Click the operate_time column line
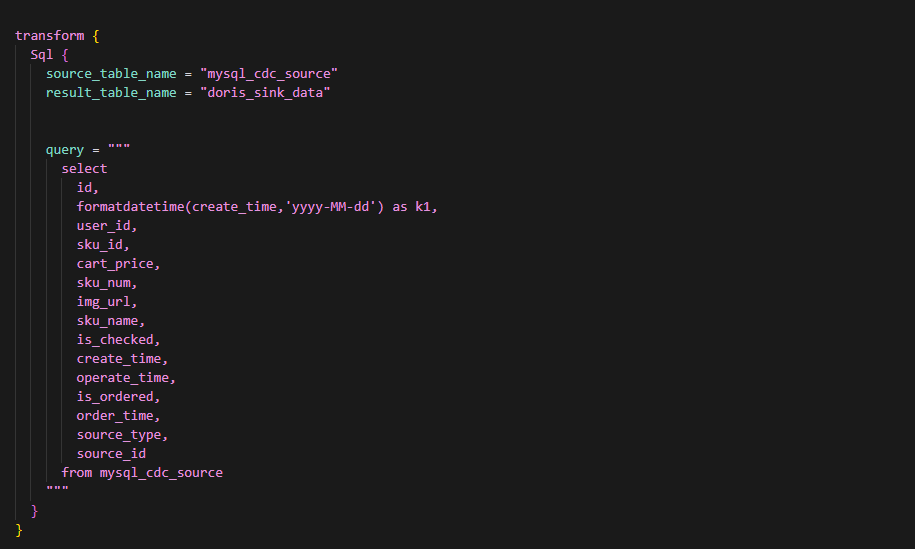Viewport: 915px width, 549px height. pos(125,378)
